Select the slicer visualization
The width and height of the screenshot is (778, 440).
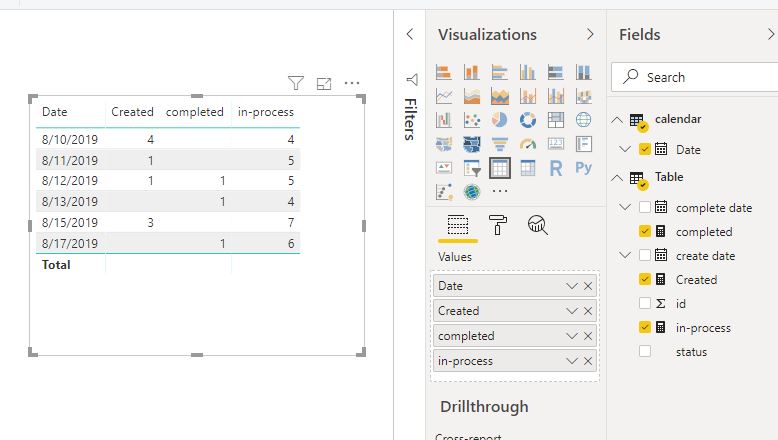(x=471, y=168)
